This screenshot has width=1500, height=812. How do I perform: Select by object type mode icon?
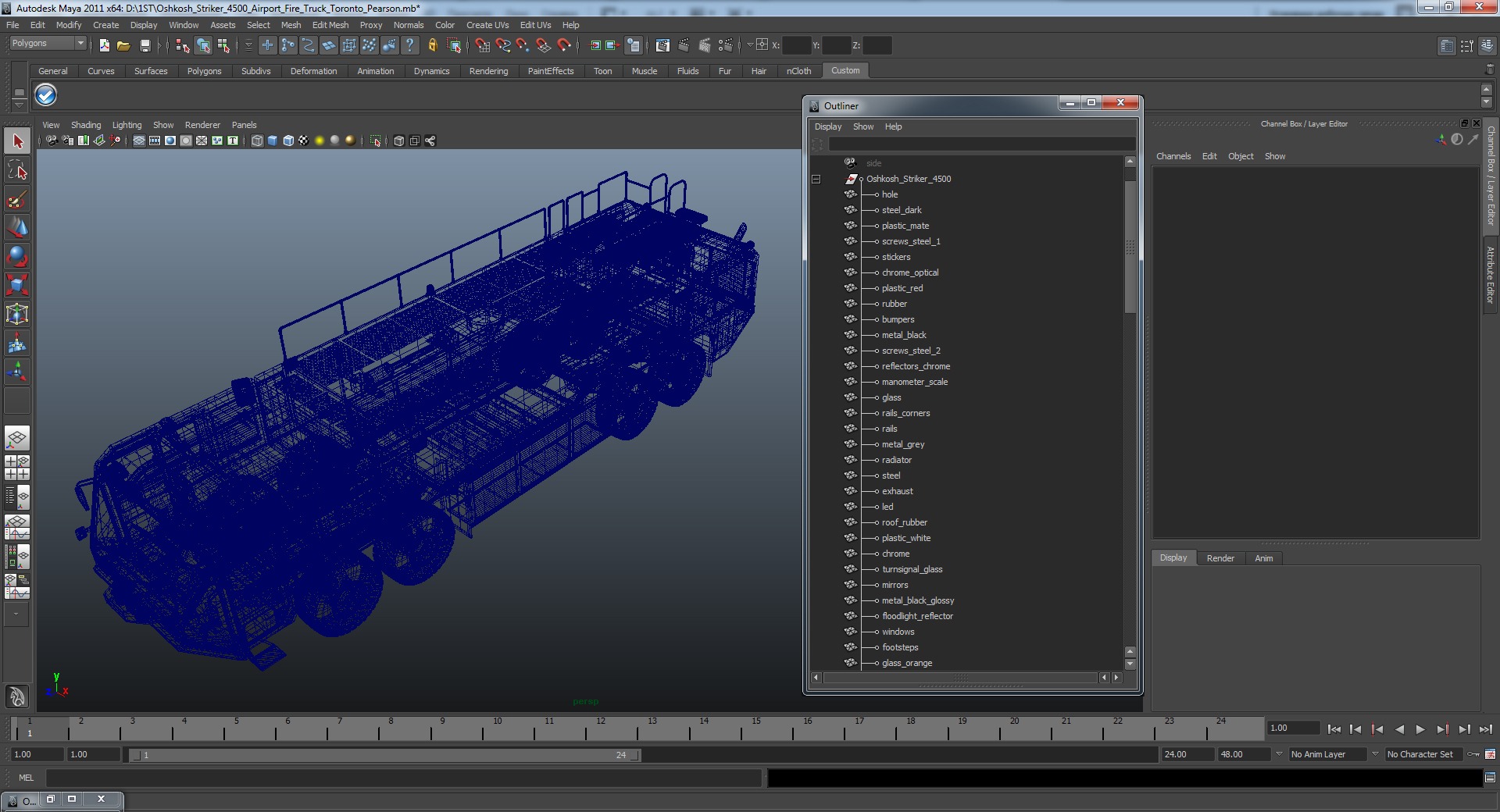click(203, 45)
